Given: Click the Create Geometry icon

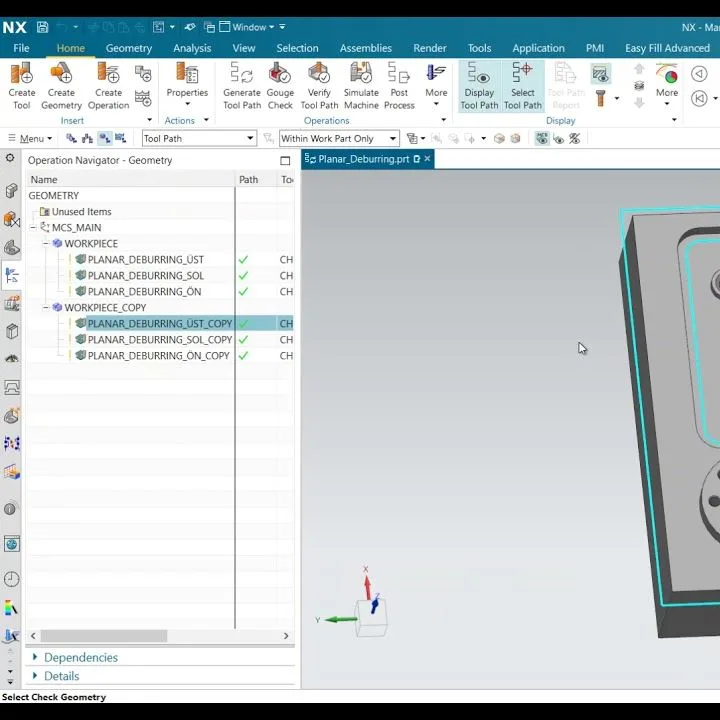Looking at the screenshot, I should point(61,74).
